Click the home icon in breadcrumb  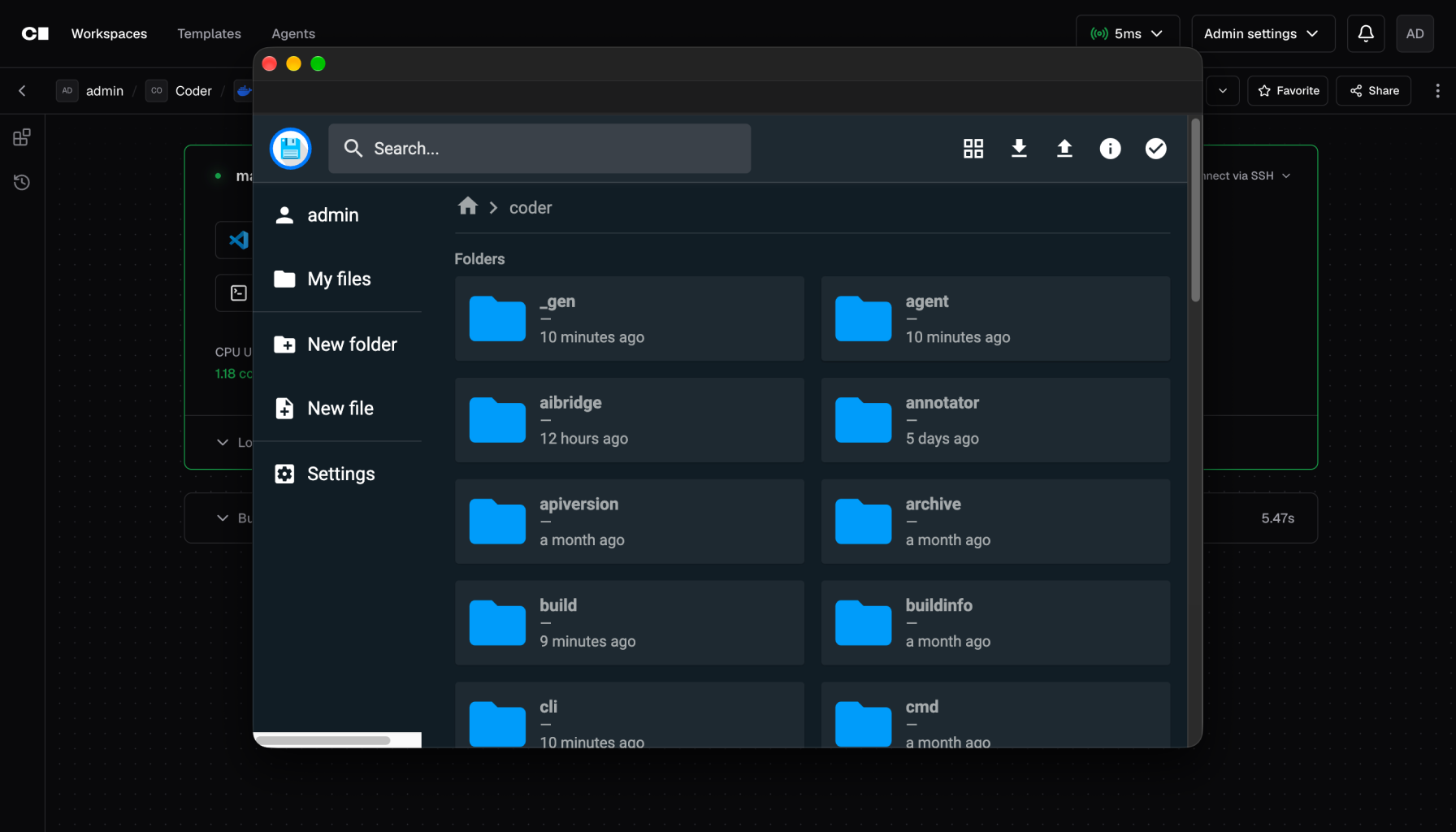[468, 206]
